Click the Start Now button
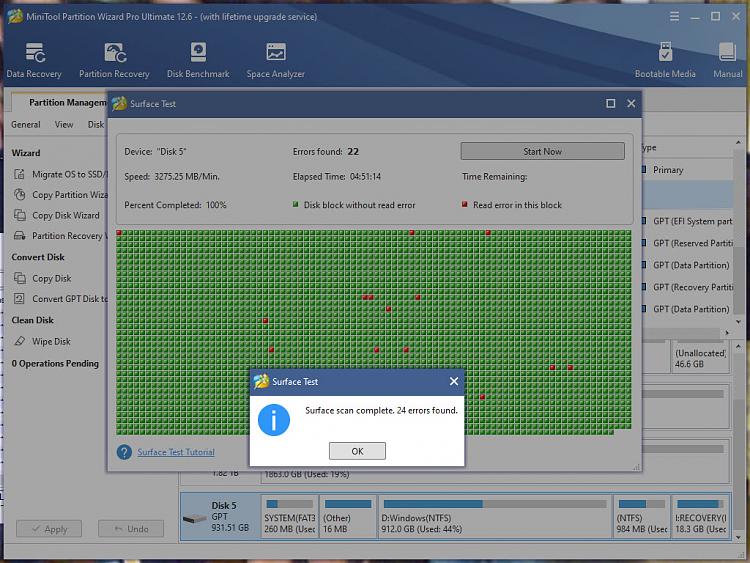 point(542,151)
